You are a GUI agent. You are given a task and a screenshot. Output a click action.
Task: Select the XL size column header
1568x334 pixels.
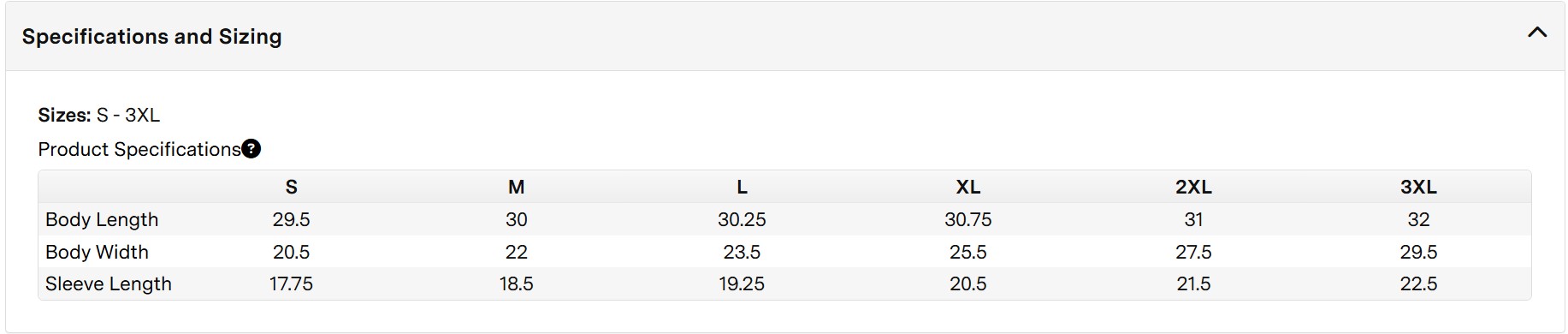click(x=967, y=187)
